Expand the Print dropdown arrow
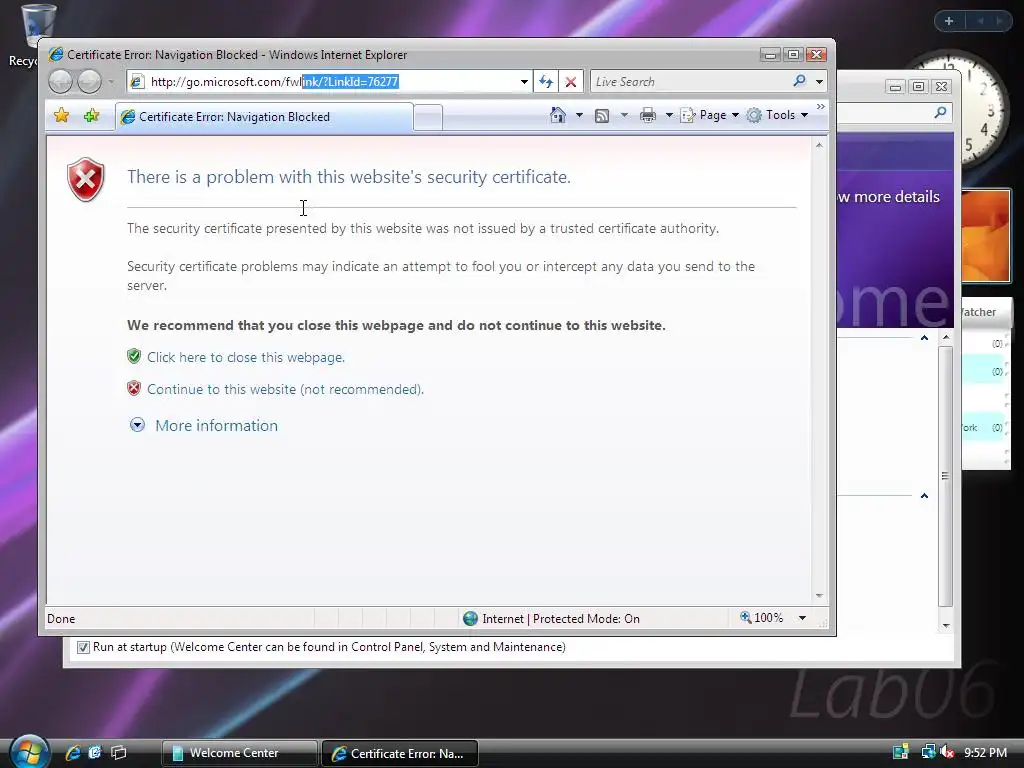Viewport: 1024px width, 768px height. point(669,115)
